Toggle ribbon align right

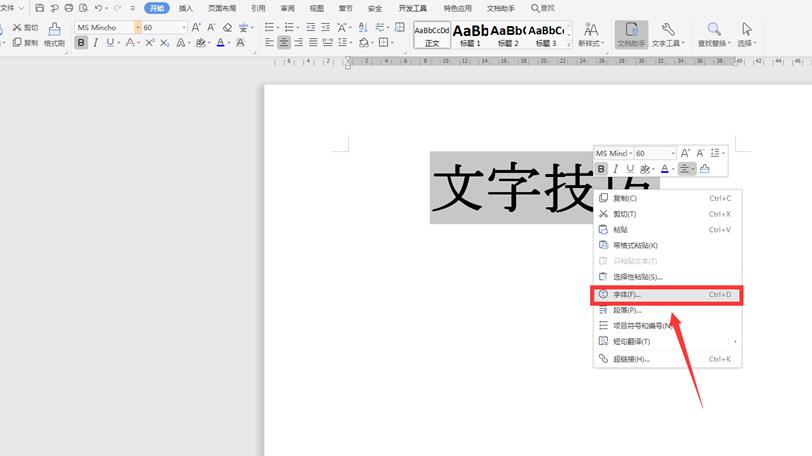click(299, 42)
